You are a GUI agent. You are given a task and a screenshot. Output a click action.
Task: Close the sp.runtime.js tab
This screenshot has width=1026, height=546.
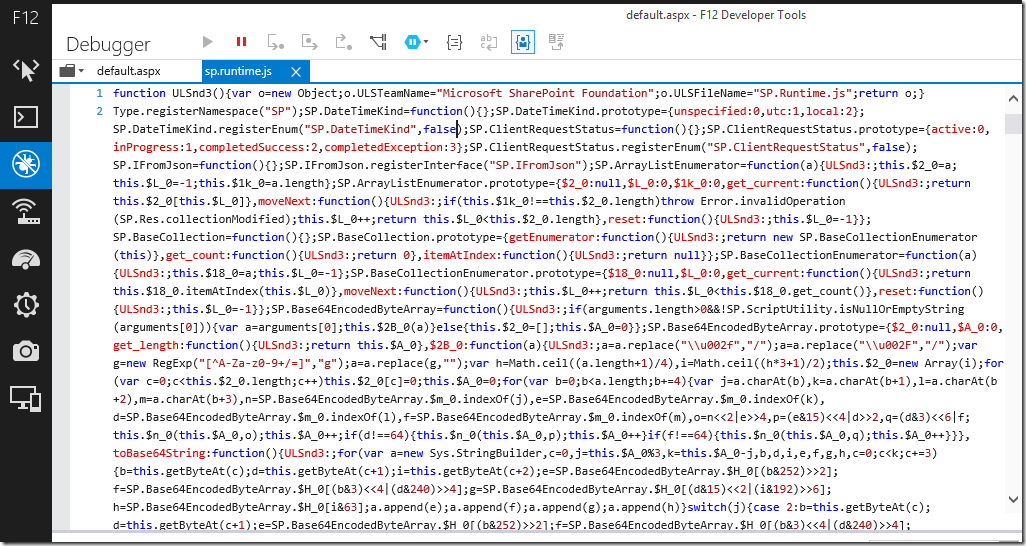click(296, 72)
